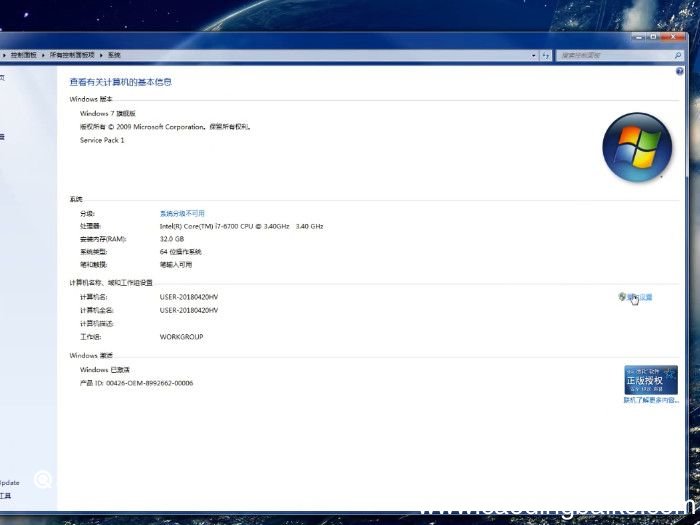This screenshot has width=700, height=525.
Task: Click the Service Pack 1 text
Action: pos(102,140)
